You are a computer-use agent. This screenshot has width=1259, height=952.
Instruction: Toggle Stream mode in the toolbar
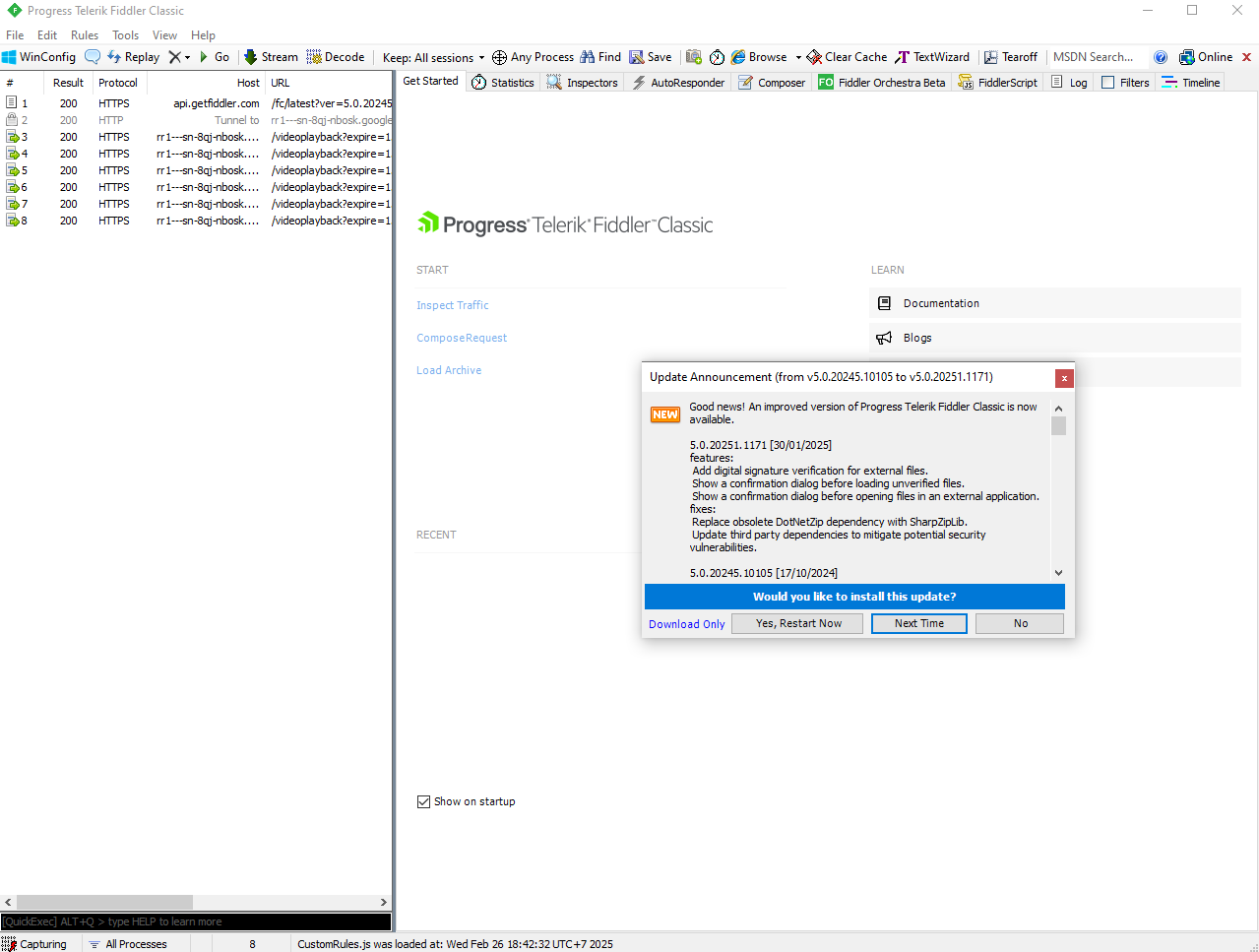(x=271, y=57)
